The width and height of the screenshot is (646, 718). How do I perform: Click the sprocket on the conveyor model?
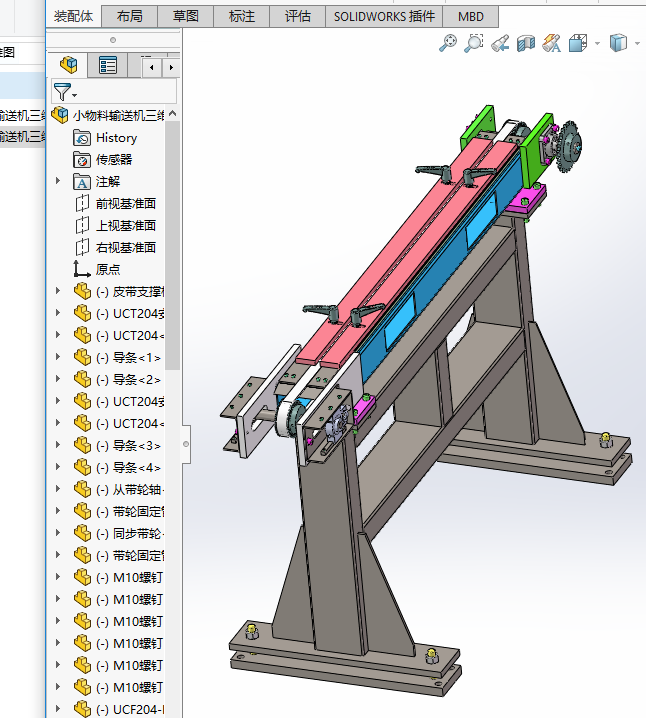pos(570,145)
